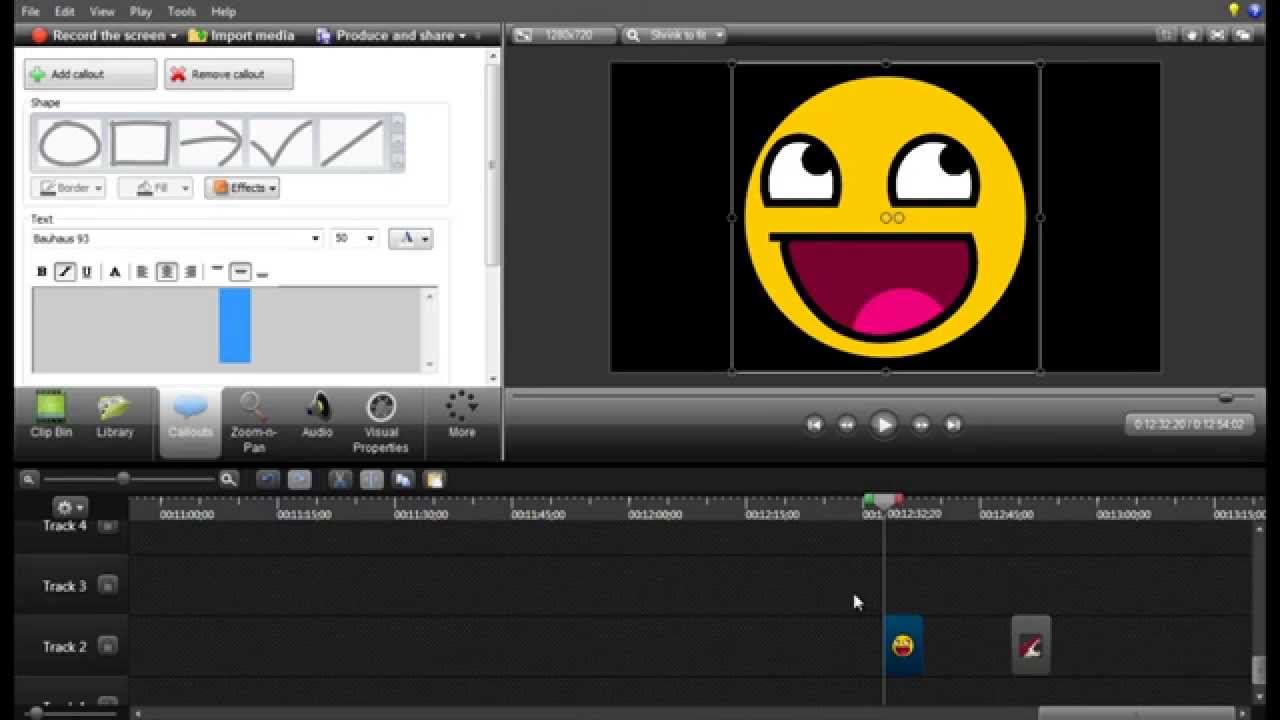
Task: Open the More tools tab
Action: [x=461, y=416]
